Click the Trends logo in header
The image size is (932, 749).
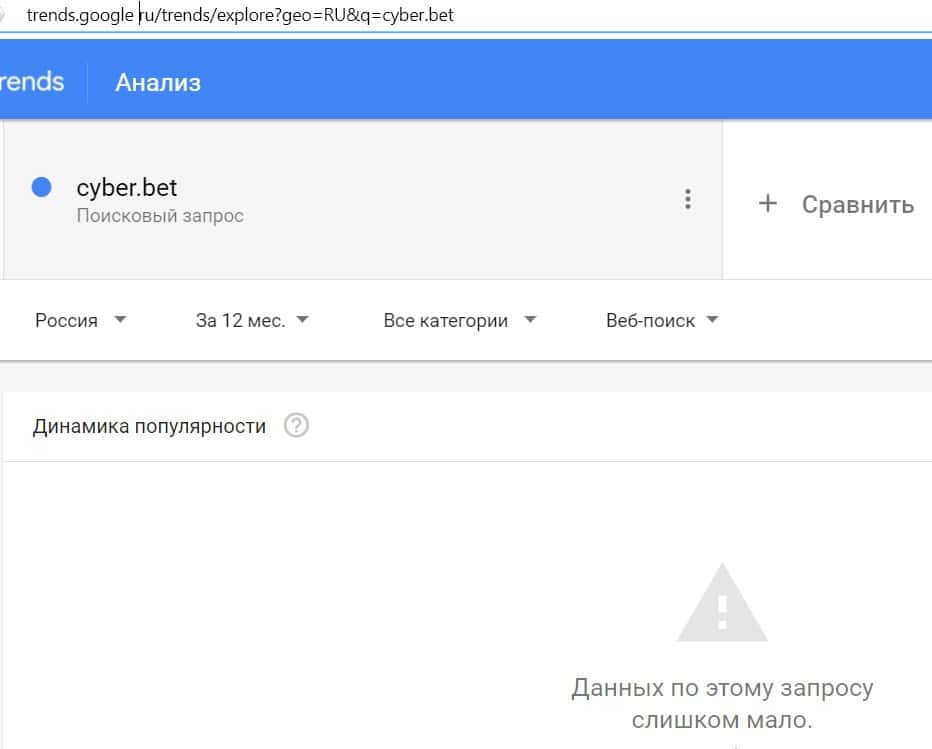pos(33,81)
